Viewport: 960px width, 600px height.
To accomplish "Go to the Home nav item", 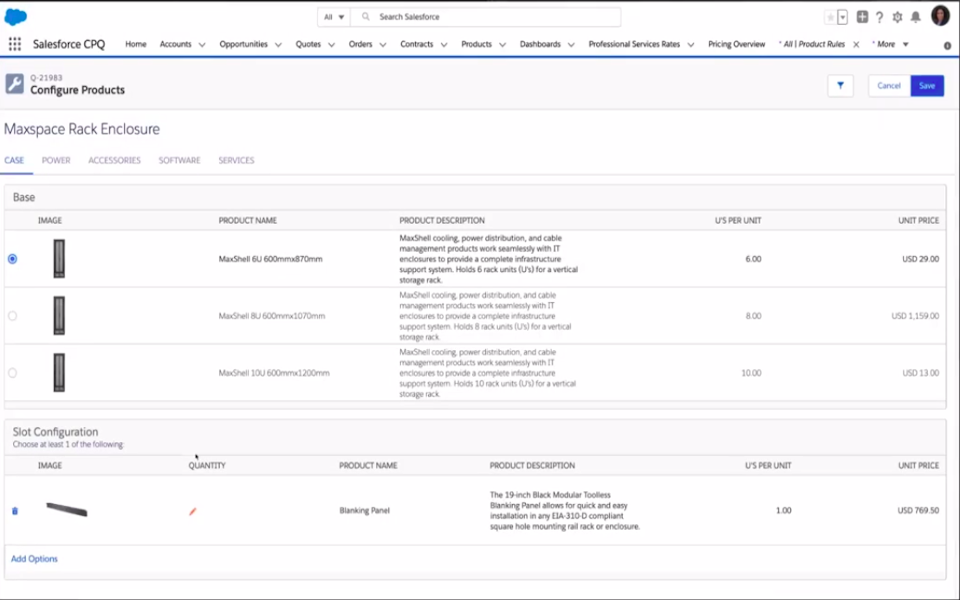I will pyautogui.click(x=136, y=44).
